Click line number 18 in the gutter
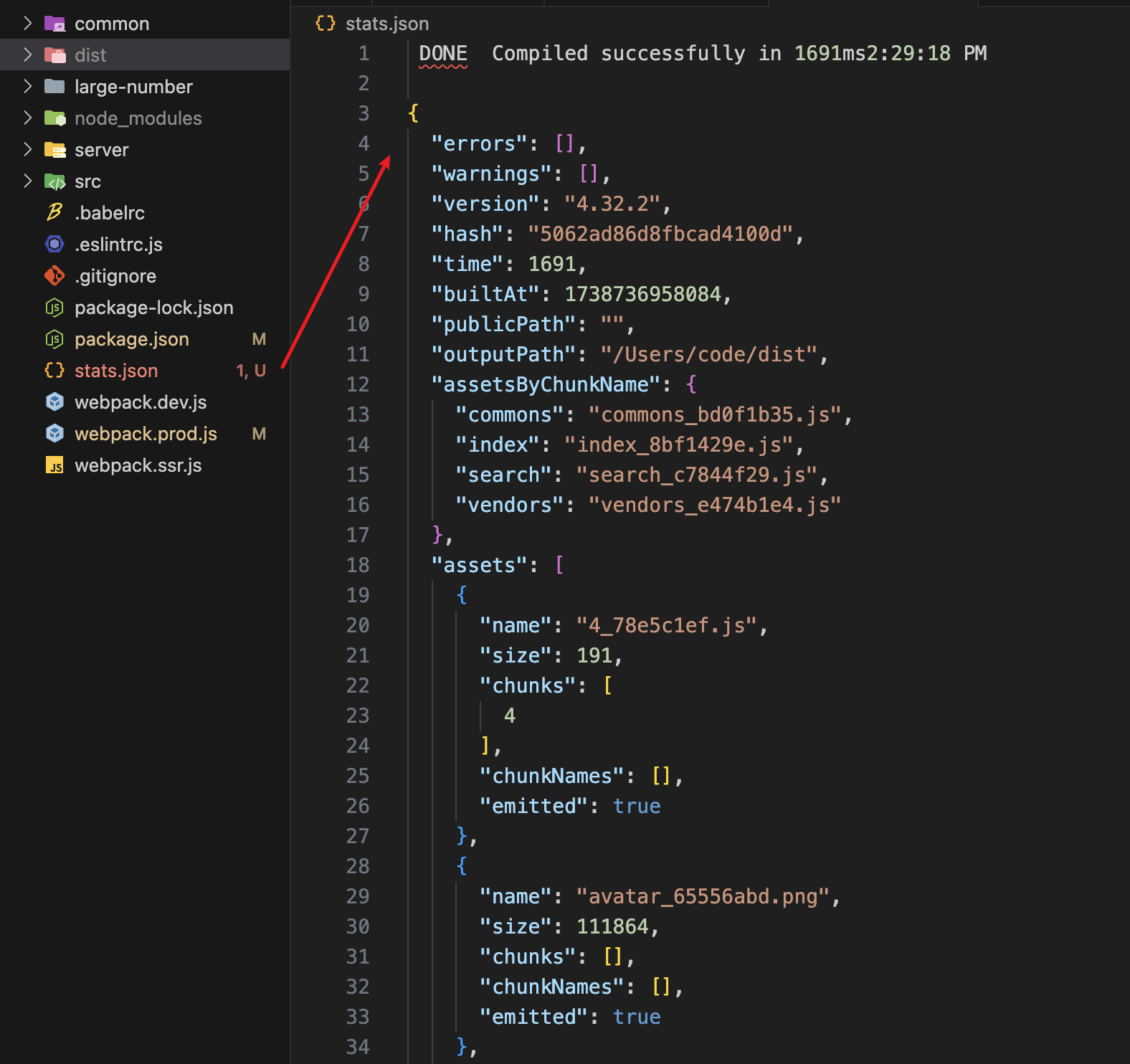This screenshot has height=1064, width=1130. (358, 565)
